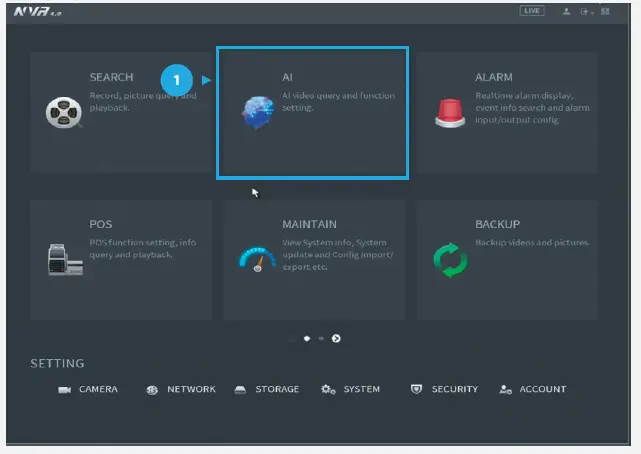This screenshot has width=641, height=454.
Task: Open the POS tile title
Action: pyautogui.click(x=101, y=224)
